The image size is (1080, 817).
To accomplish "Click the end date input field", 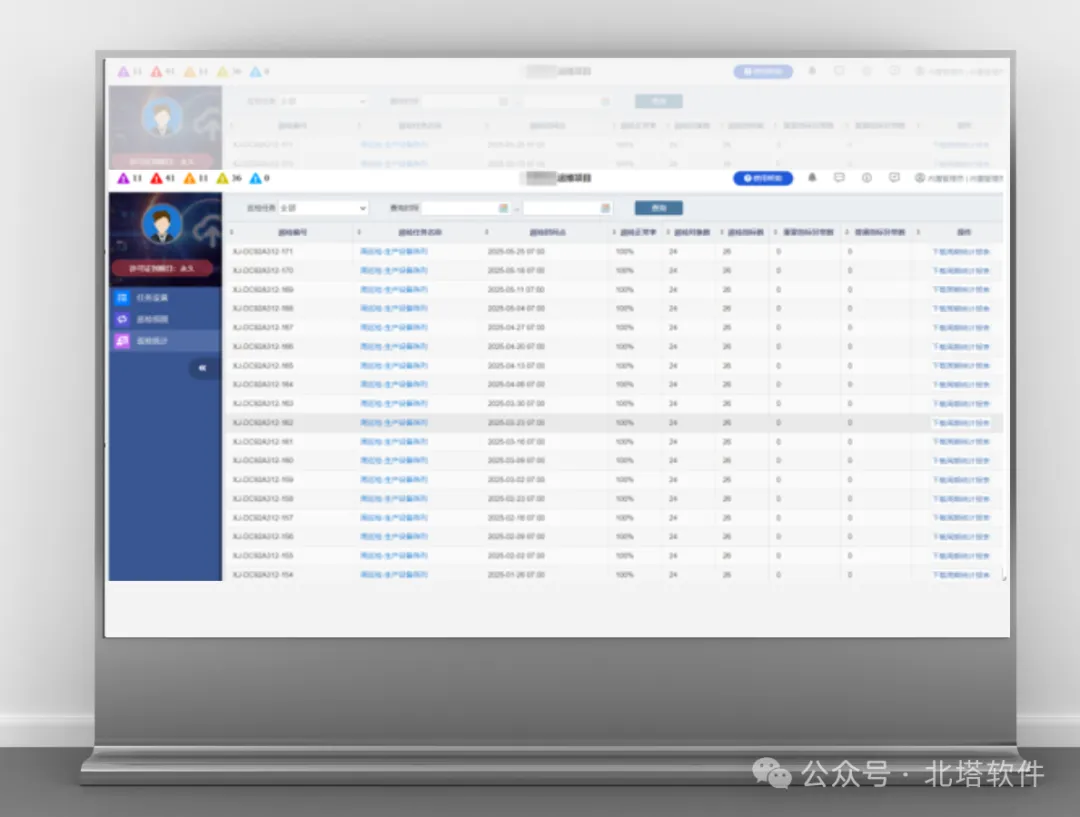I will coord(567,208).
